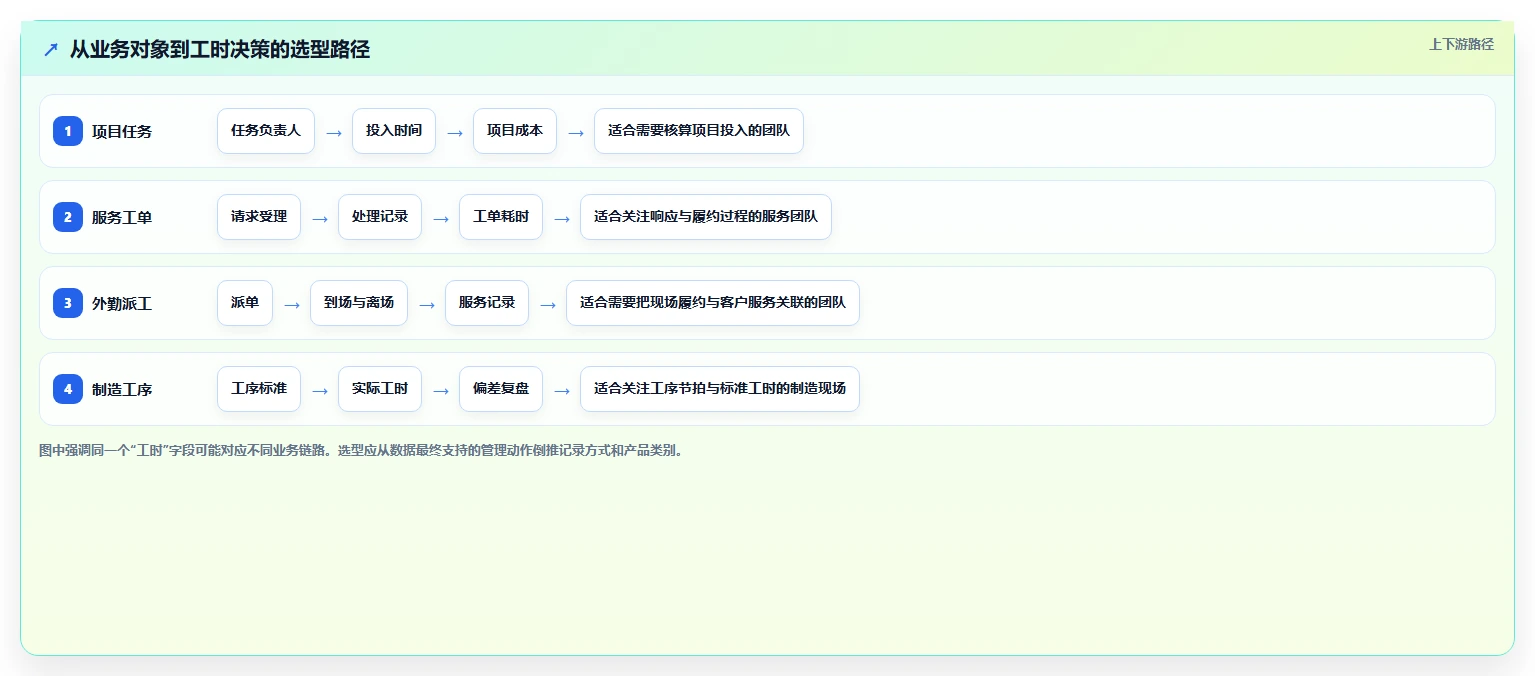Select the number 1 badge for 项目任务

click(x=68, y=131)
